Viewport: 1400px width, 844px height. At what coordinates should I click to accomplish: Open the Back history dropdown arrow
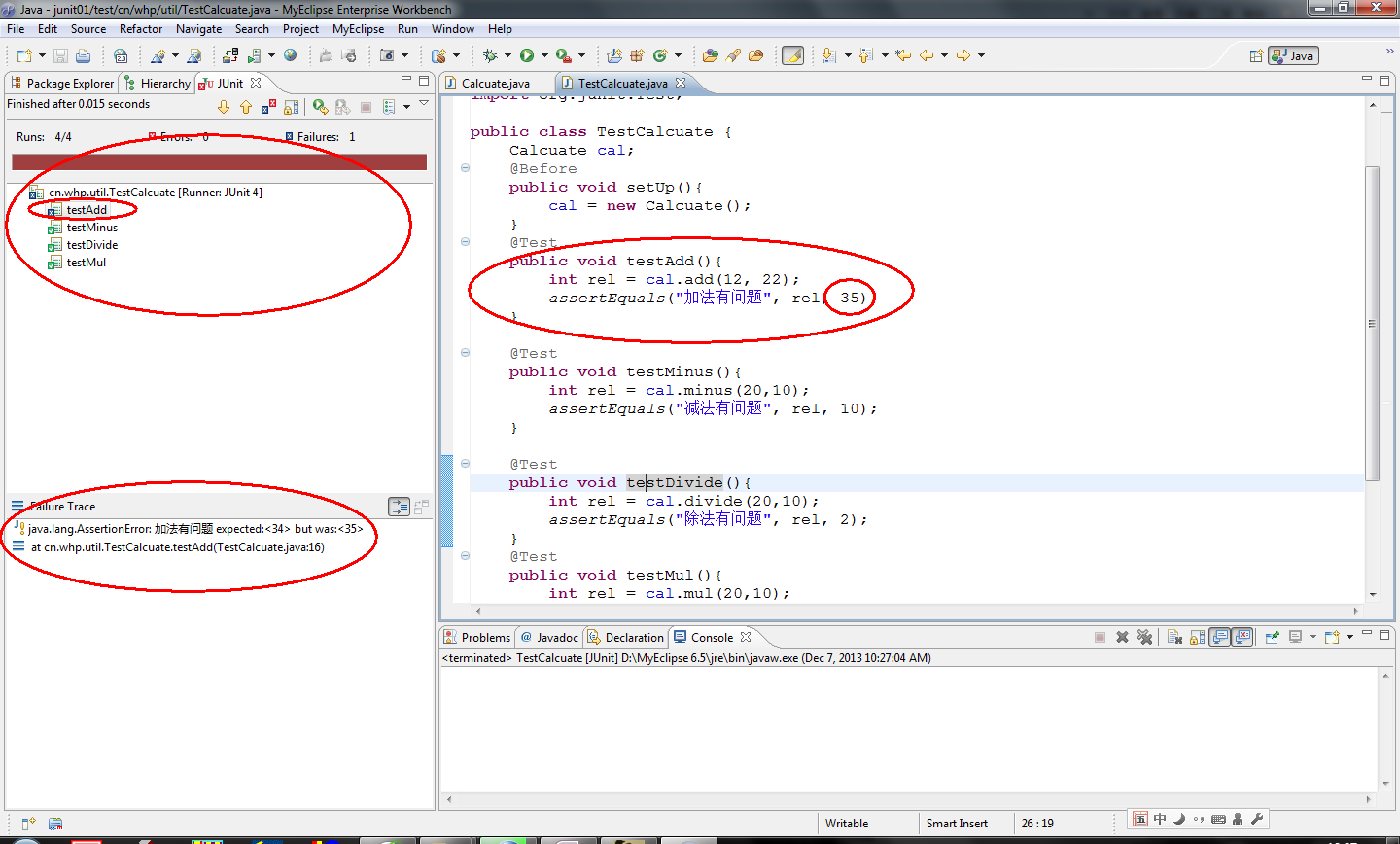pyautogui.click(x=944, y=55)
